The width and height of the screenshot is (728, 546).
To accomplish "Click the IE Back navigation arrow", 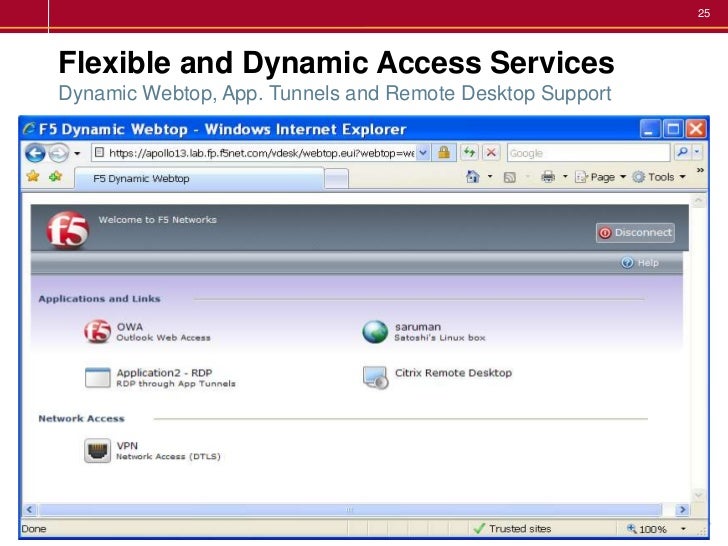I will point(35,153).
